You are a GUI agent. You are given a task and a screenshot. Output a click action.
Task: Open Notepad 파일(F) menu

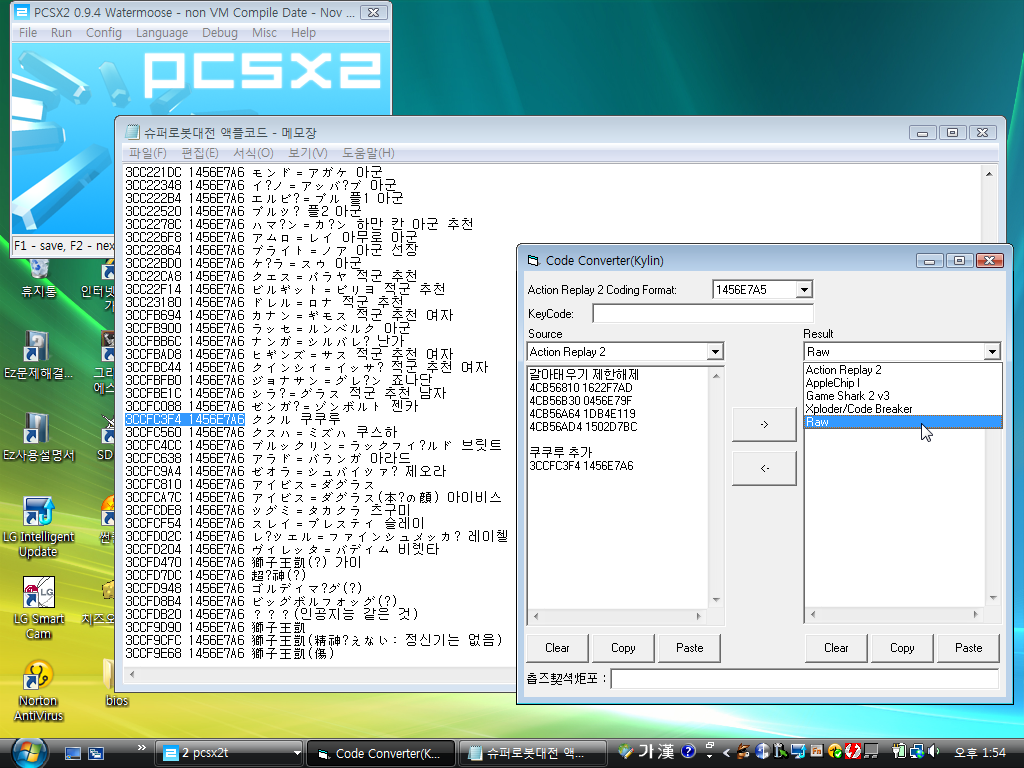[148, 153]
